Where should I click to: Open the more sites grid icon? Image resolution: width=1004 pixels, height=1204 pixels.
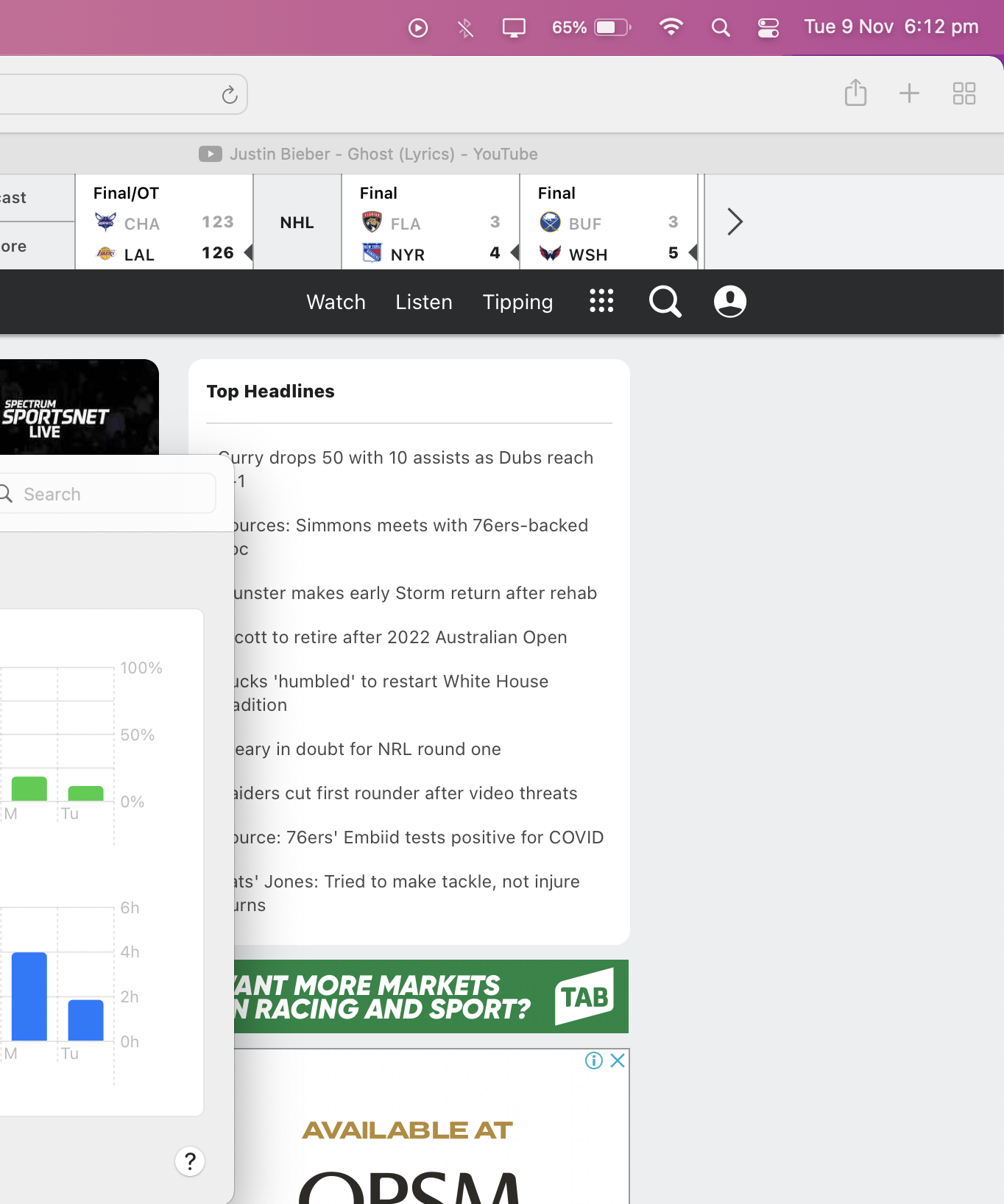(601, 301)
